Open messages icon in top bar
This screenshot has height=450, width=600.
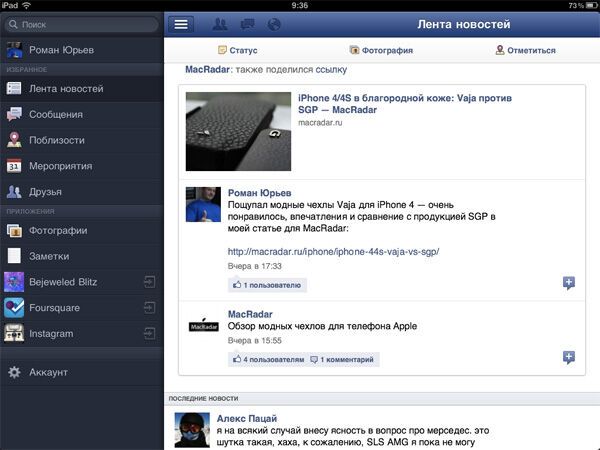click(247, 24)
